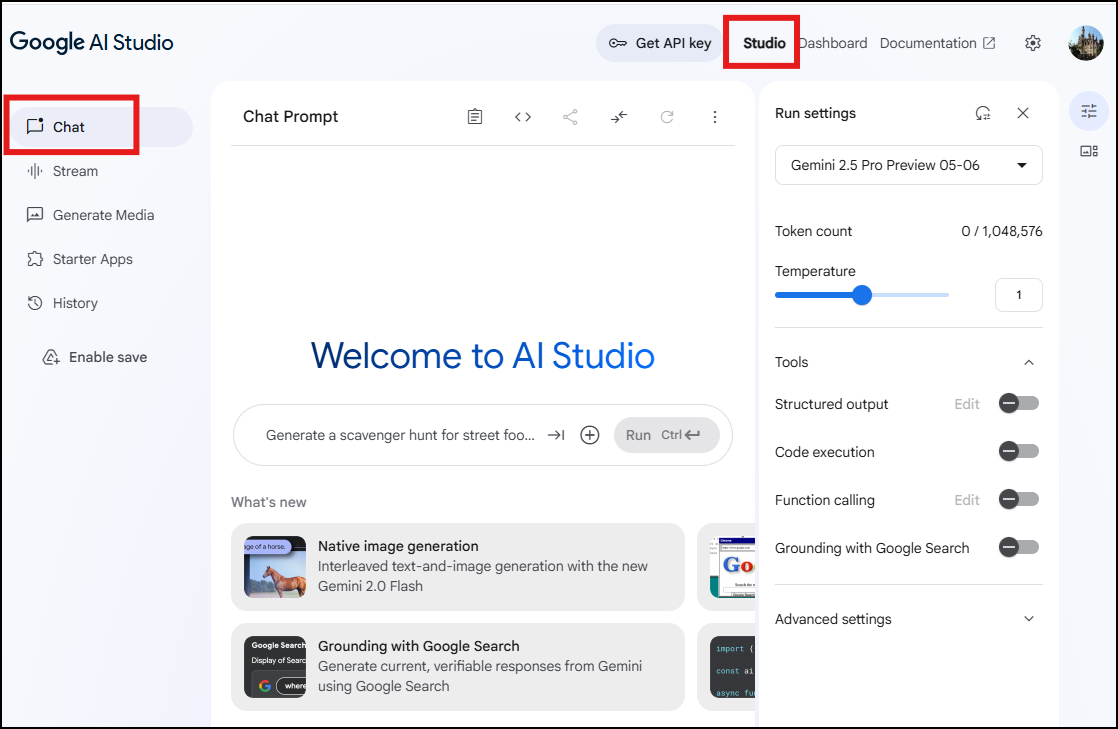The image size is (1118, 729).
Task: Click the reset run settings icon
Action: (983, 113)
